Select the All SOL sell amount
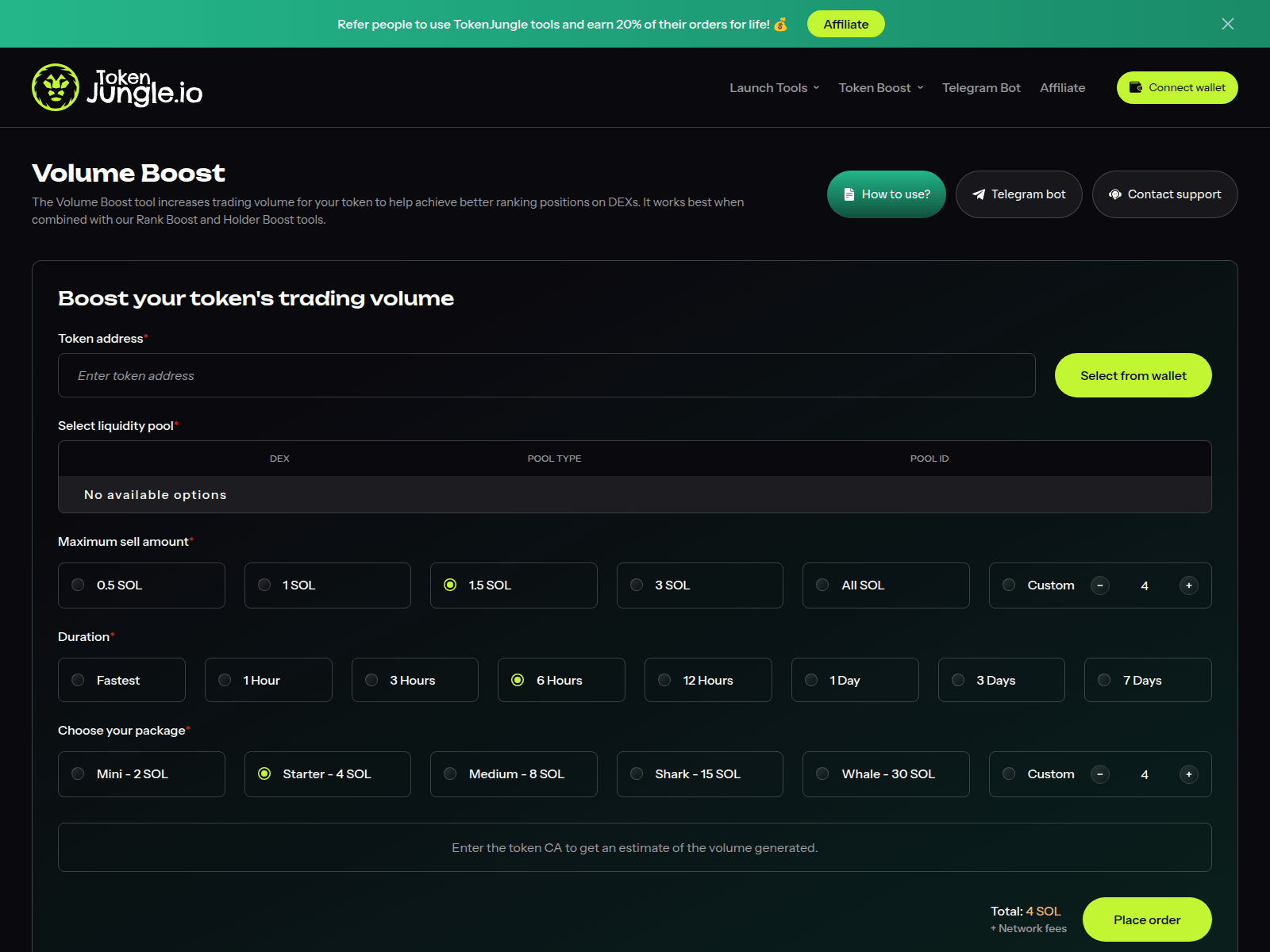Viewport: 1270px width, 952px height. click(x=886, y=585)
